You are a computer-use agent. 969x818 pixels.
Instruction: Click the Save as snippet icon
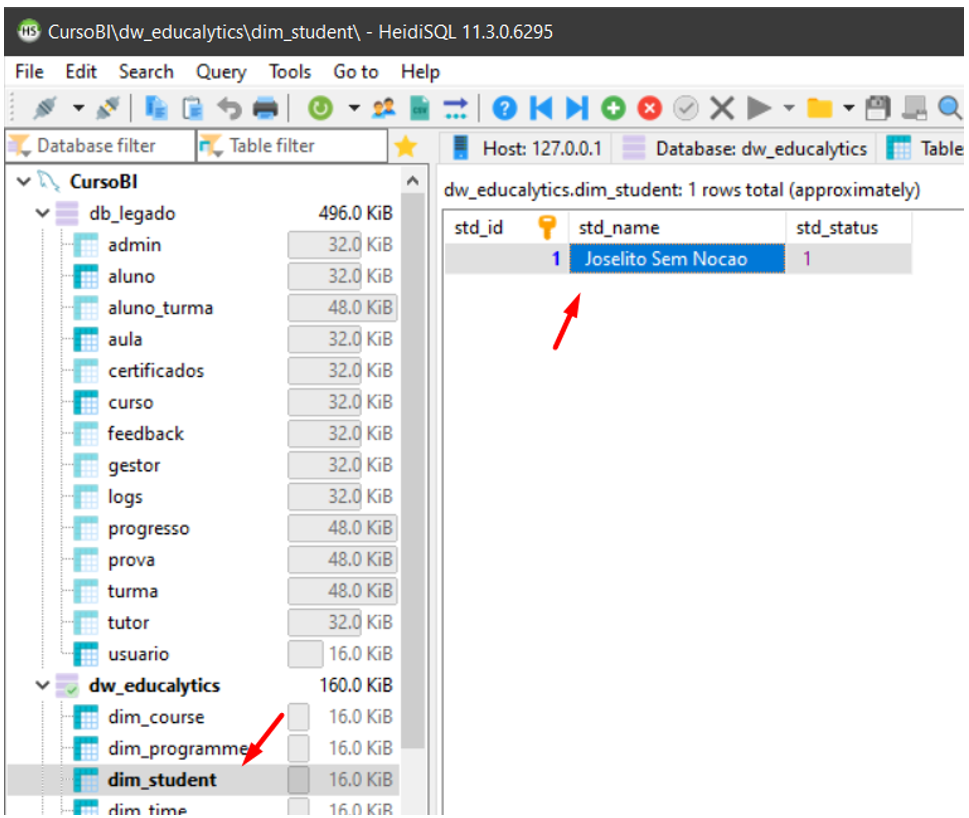[914, 108]
